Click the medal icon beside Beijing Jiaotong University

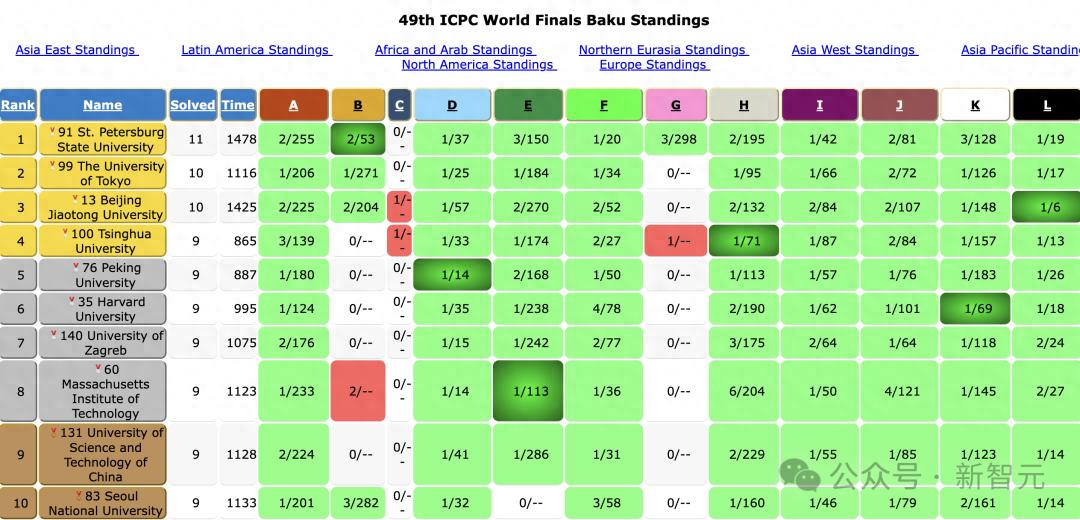[76, 199]
